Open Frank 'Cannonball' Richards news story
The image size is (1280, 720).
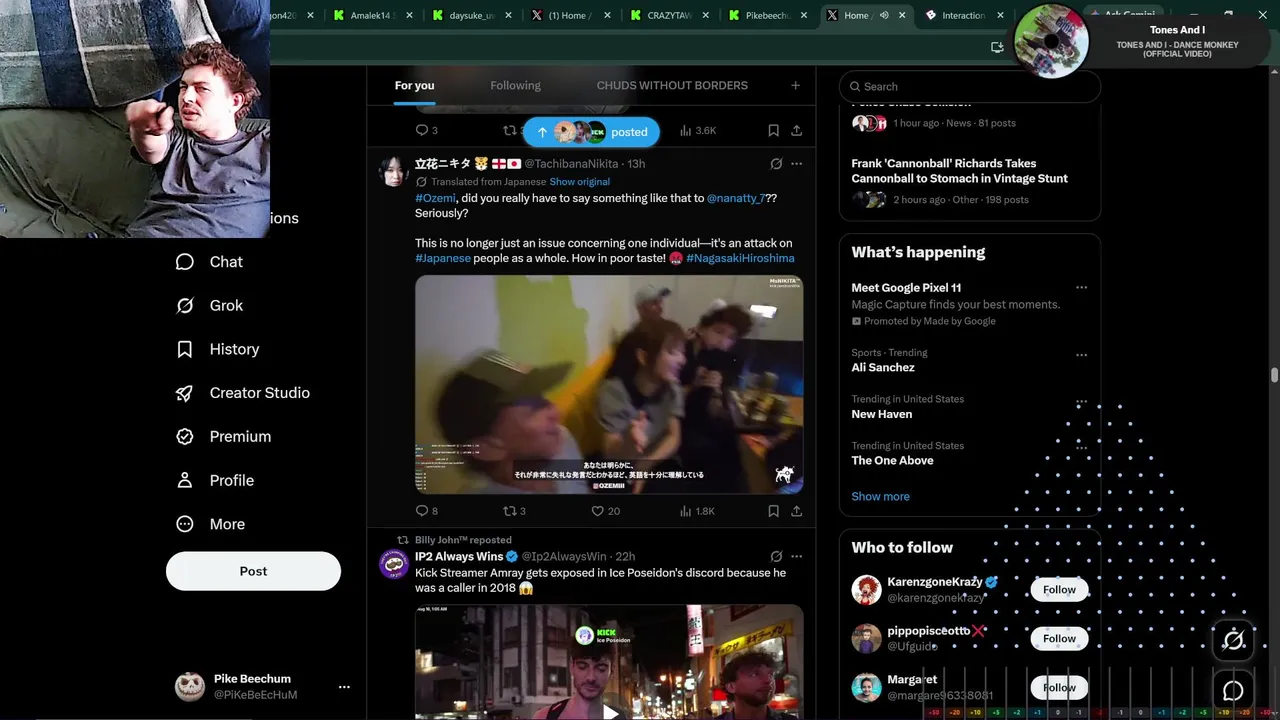959,171
